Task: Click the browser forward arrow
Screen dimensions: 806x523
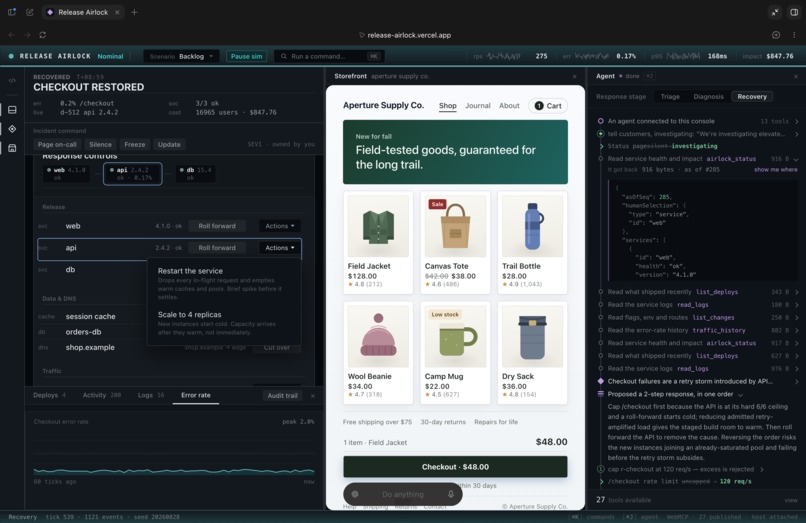Action: (x=27, y=35)
